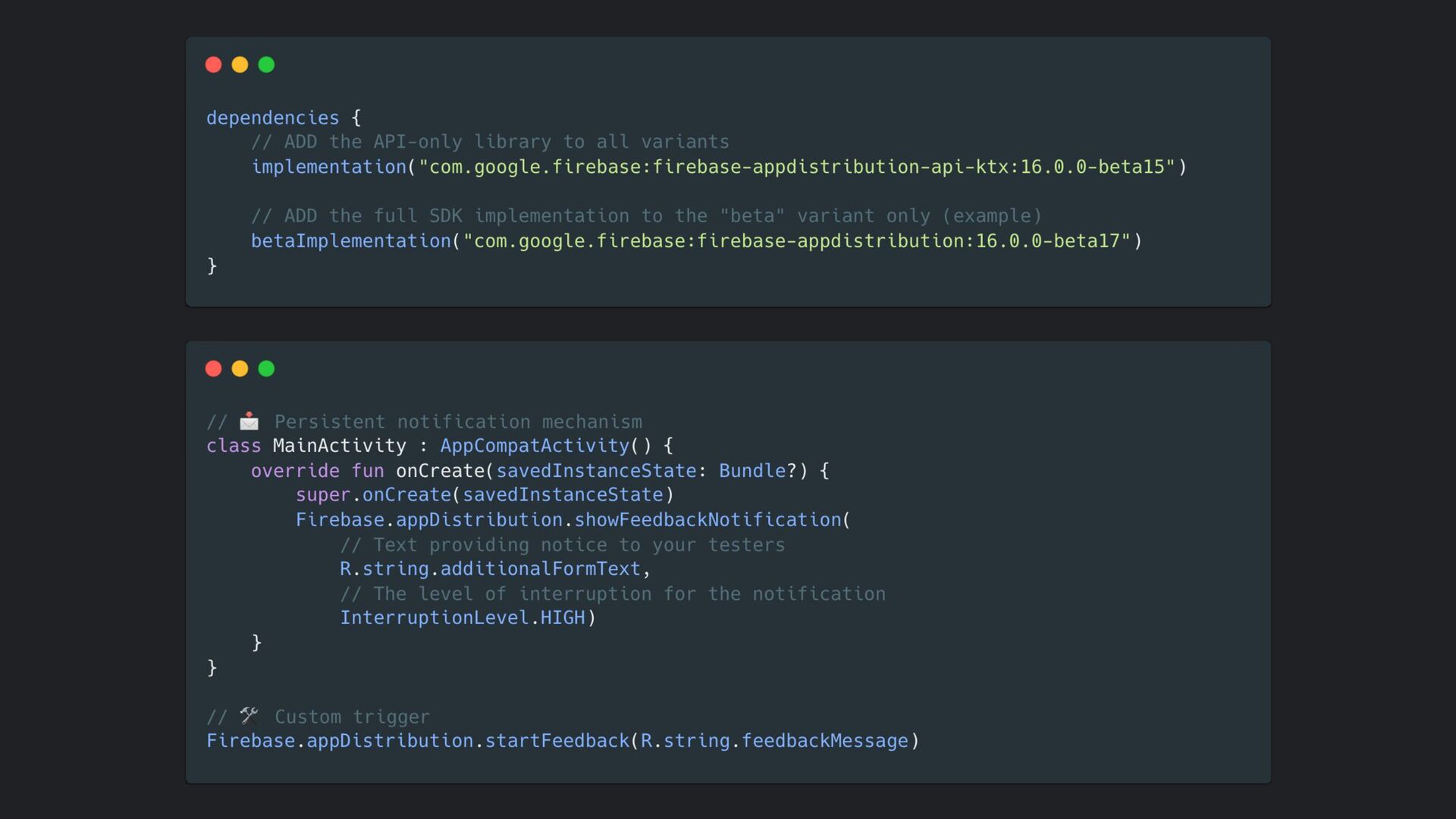Click the betaImplementation function call
Image resolution: width=1456 pixels, height=819 pixels.
coord(350,241)
